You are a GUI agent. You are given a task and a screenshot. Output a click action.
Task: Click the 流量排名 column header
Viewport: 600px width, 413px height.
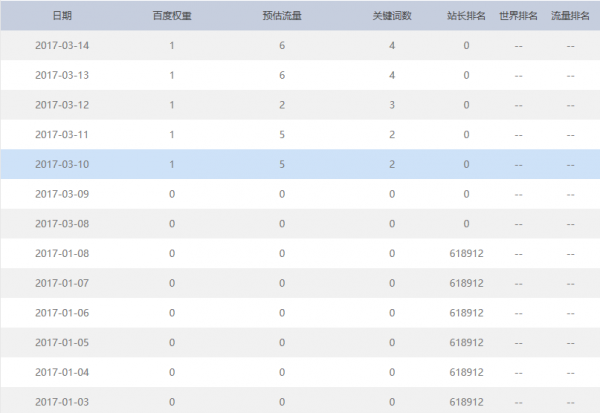tap(570, 16)
